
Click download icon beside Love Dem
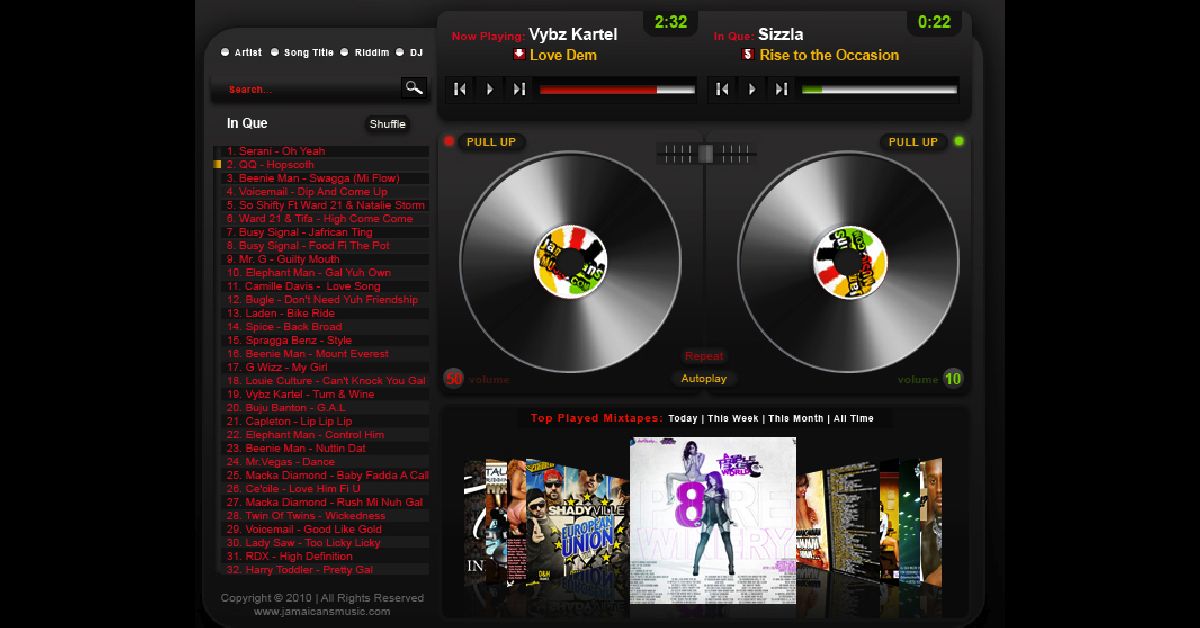tap(519, 54)
